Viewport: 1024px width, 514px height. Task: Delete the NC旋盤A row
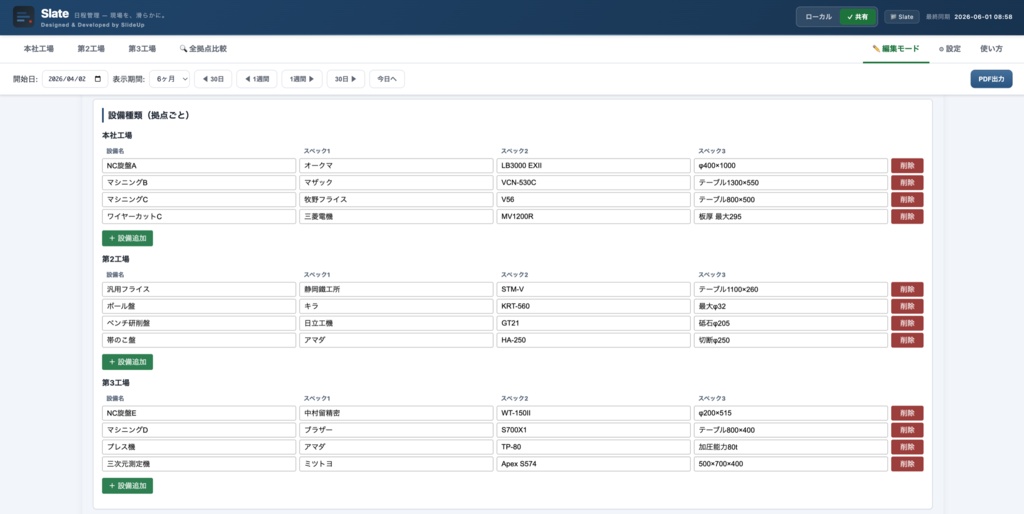[x=907, y=166]
